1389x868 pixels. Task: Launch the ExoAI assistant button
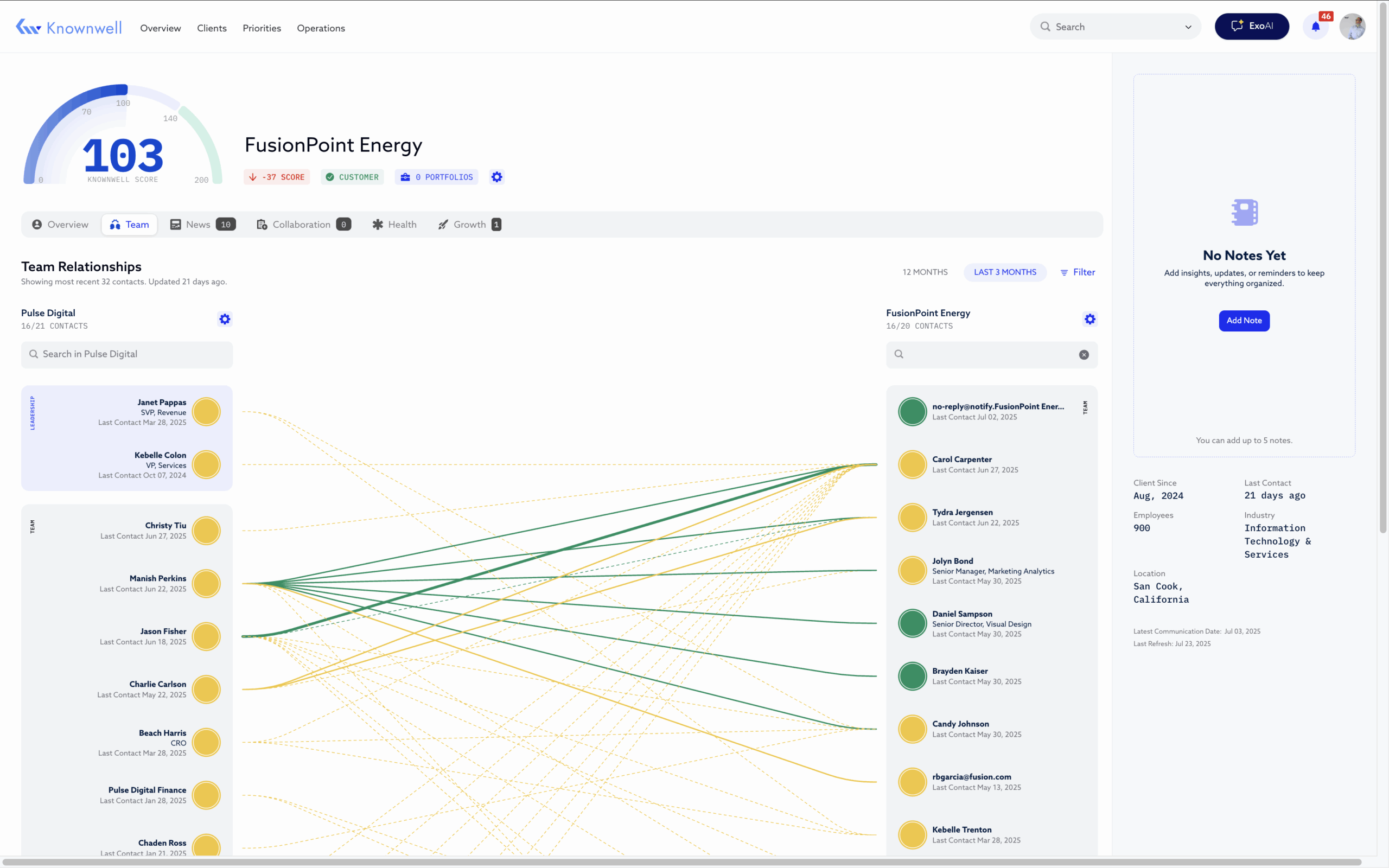click(x=1252, y=27)
